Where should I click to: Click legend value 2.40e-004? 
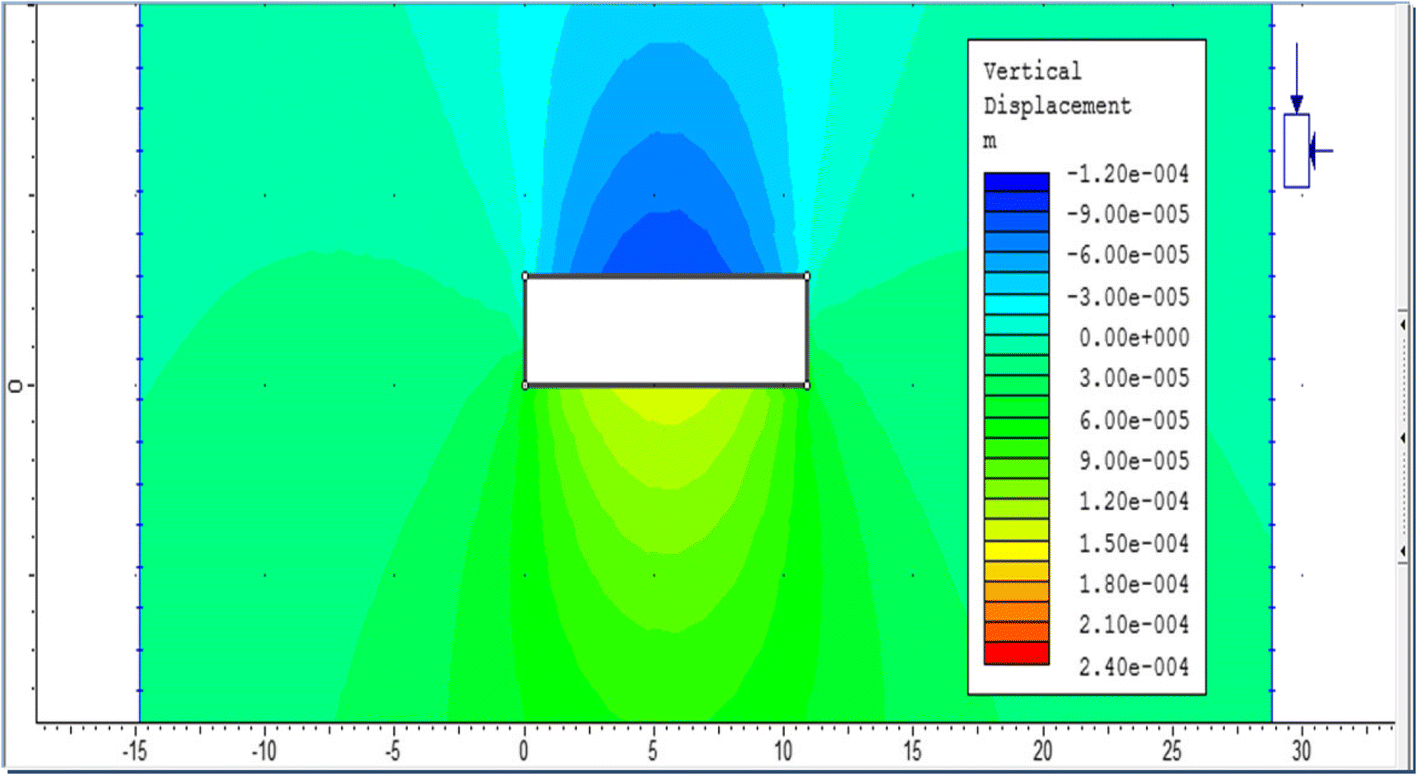pos(1135,666)
